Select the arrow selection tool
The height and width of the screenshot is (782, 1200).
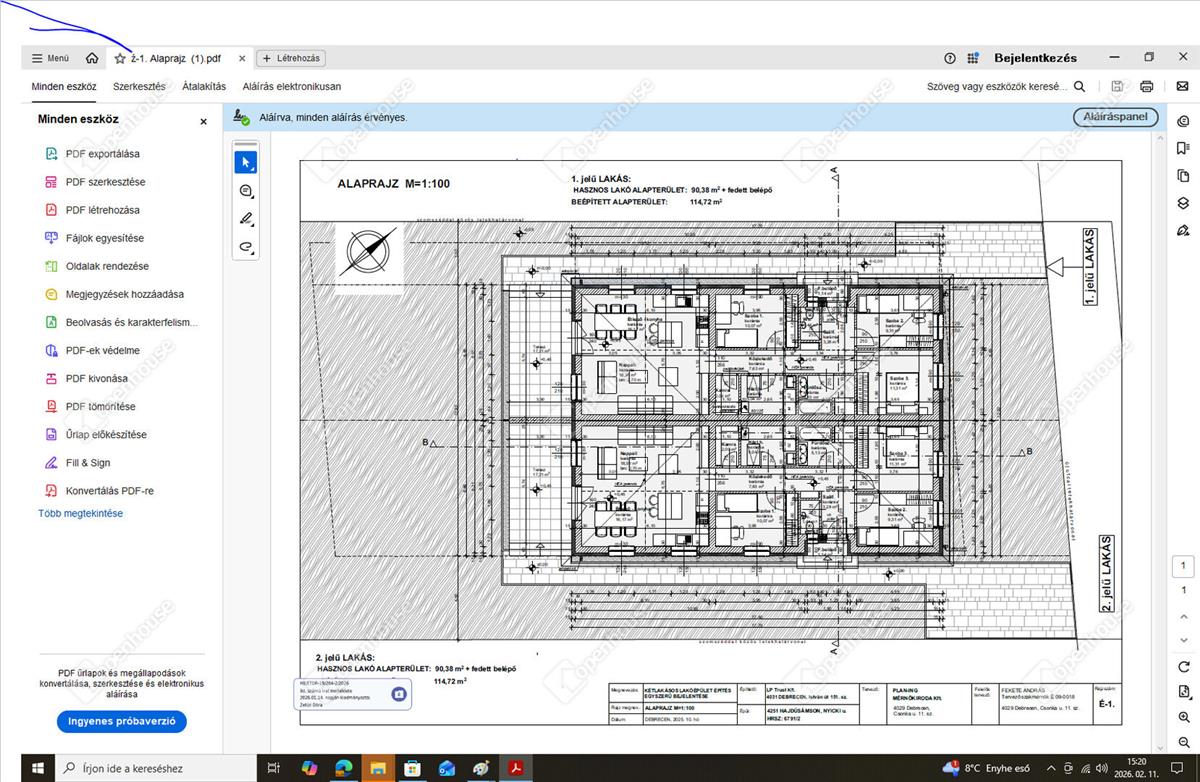pyautogui.click(x=246, y=162)
